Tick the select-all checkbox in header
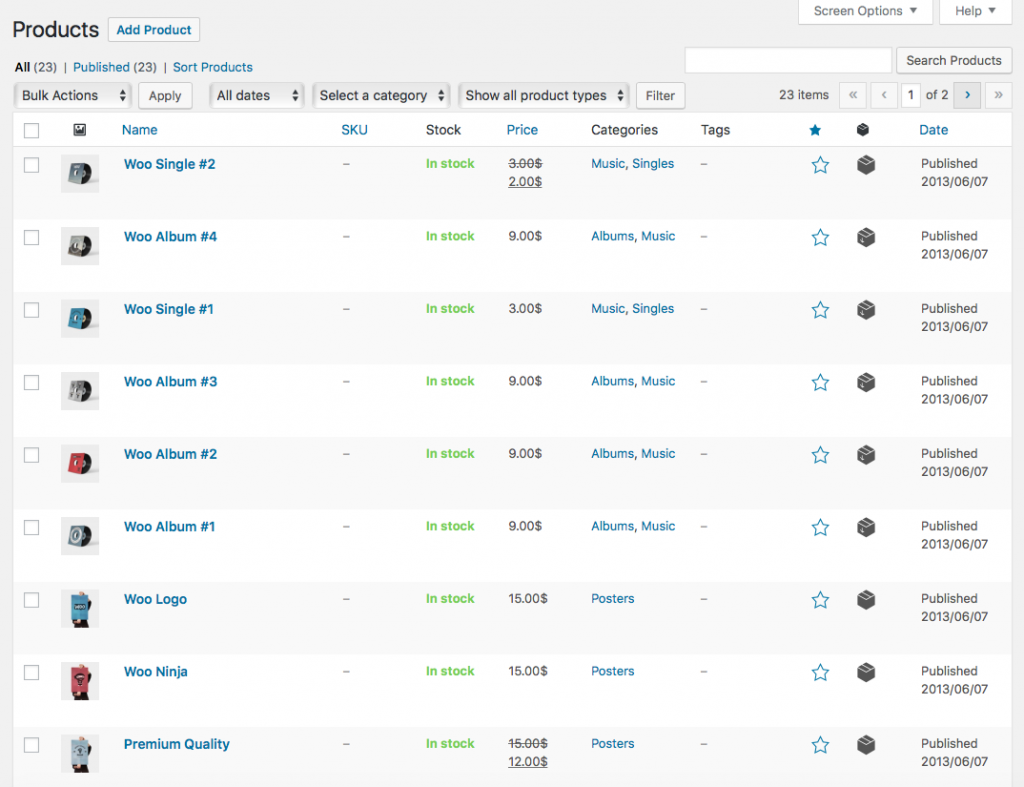Viewport: 1024px width, 787px height. (31, 130)
